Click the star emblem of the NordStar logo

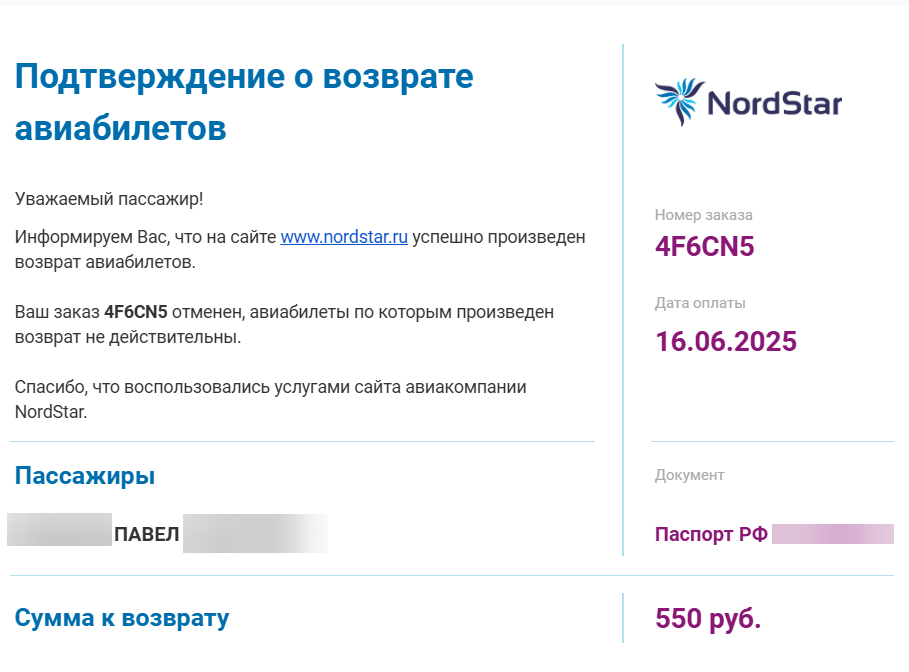tap(680, 102)
